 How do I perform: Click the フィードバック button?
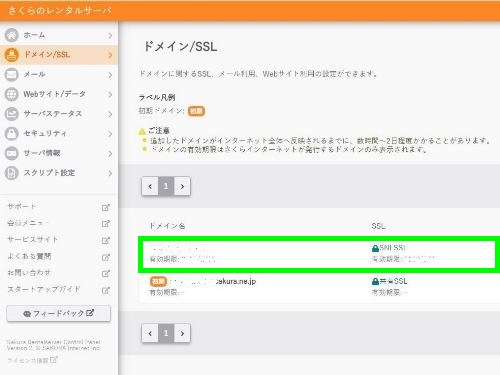59,313
